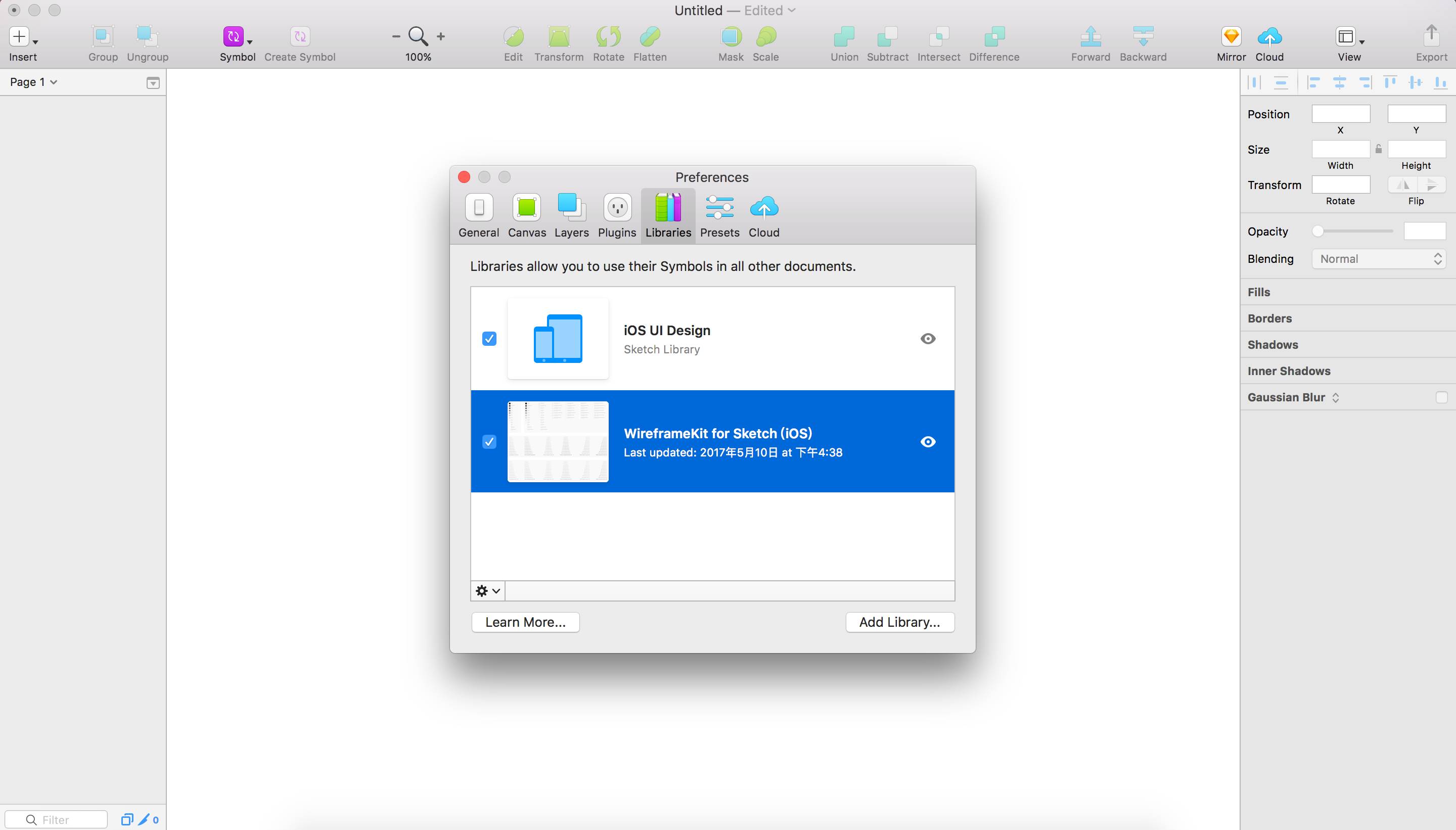Click Learn More link
1456x830 pixels.
coord(524,622)
